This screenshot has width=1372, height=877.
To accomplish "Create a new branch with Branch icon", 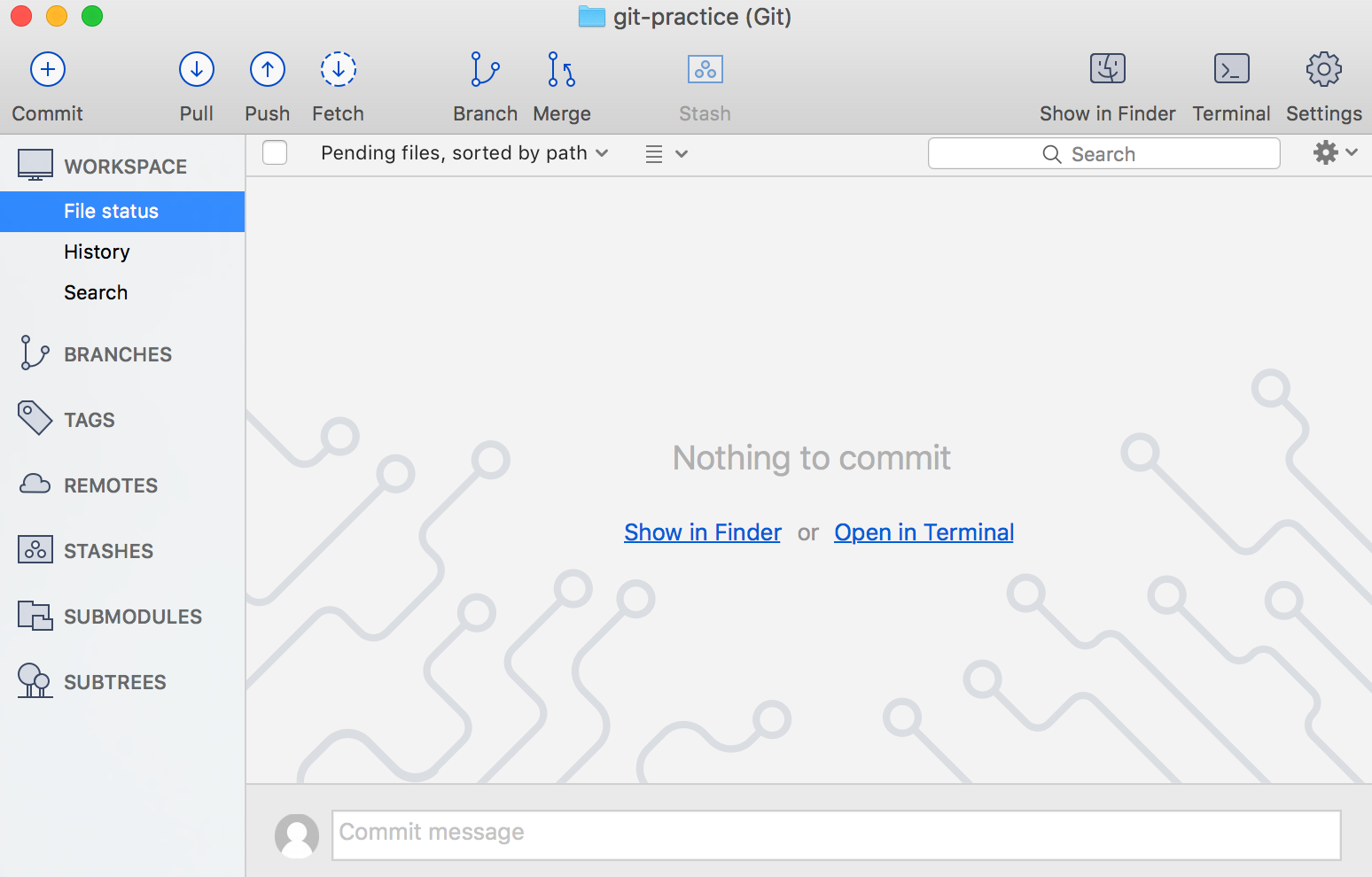I will click(x=485, y=69).
